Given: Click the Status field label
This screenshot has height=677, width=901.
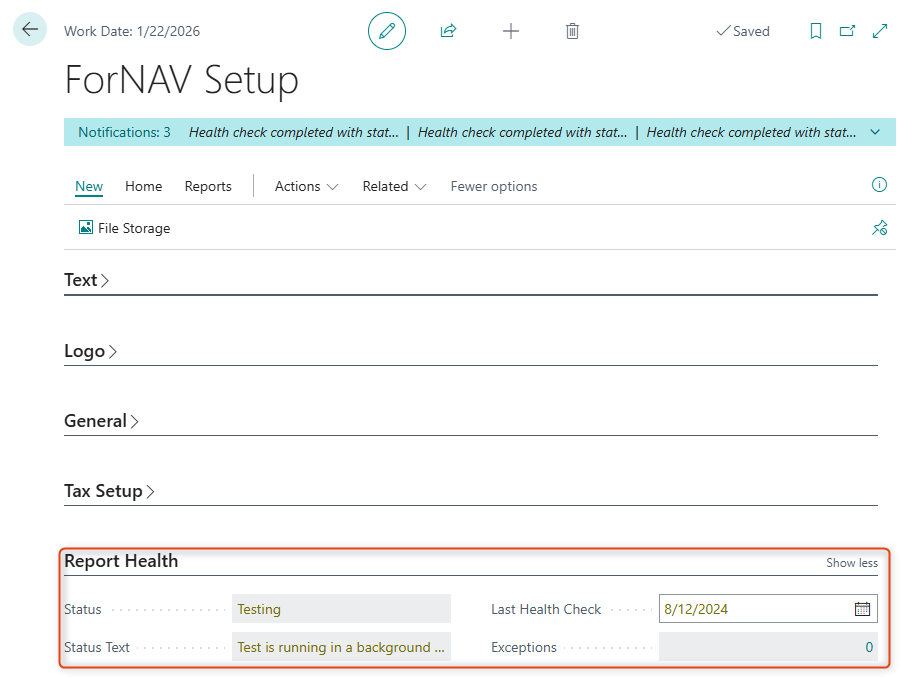Looking at the screenshot, I should [83, 609].
